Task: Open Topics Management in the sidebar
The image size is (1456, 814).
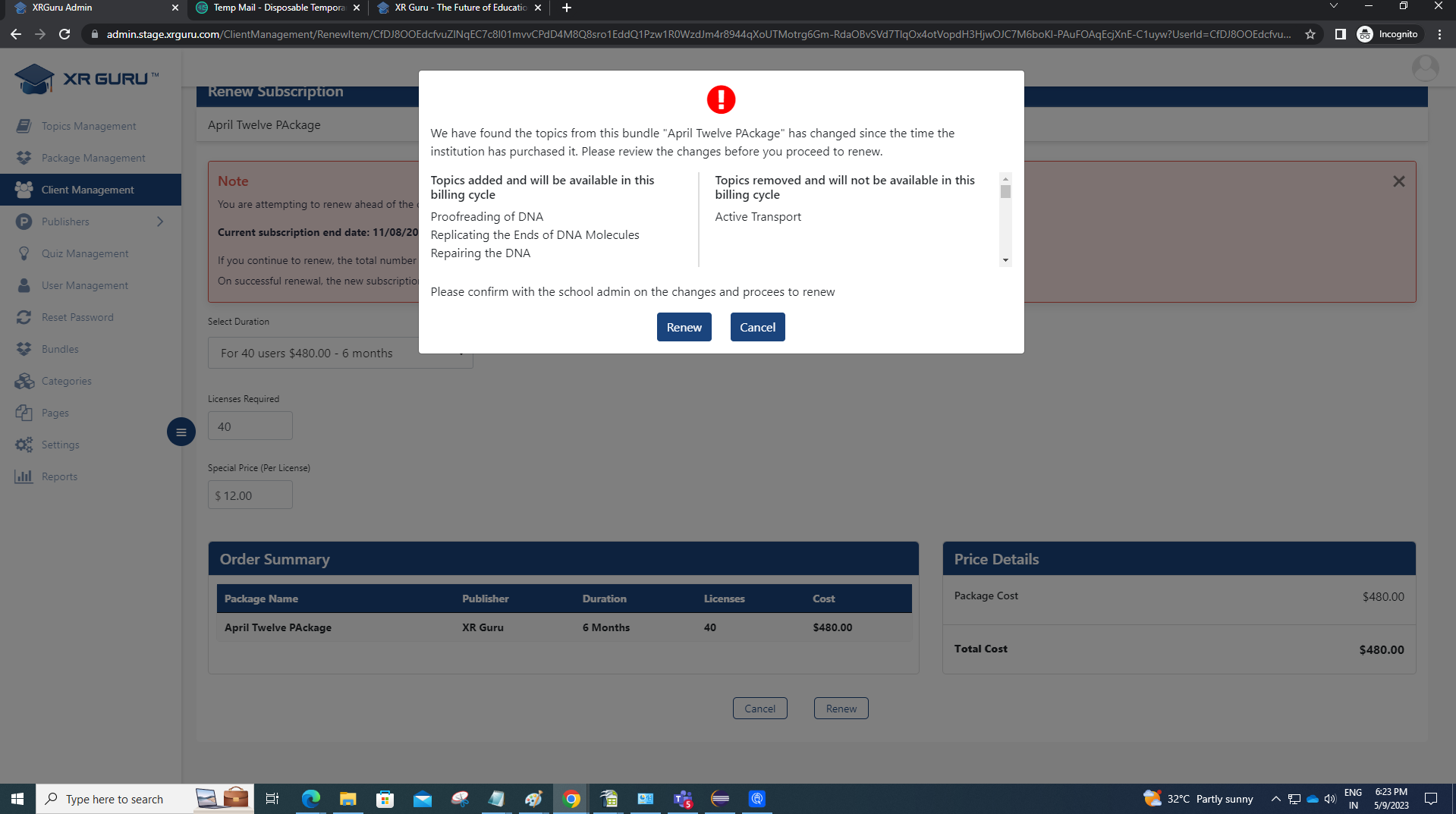Action: tap(89, 126)
